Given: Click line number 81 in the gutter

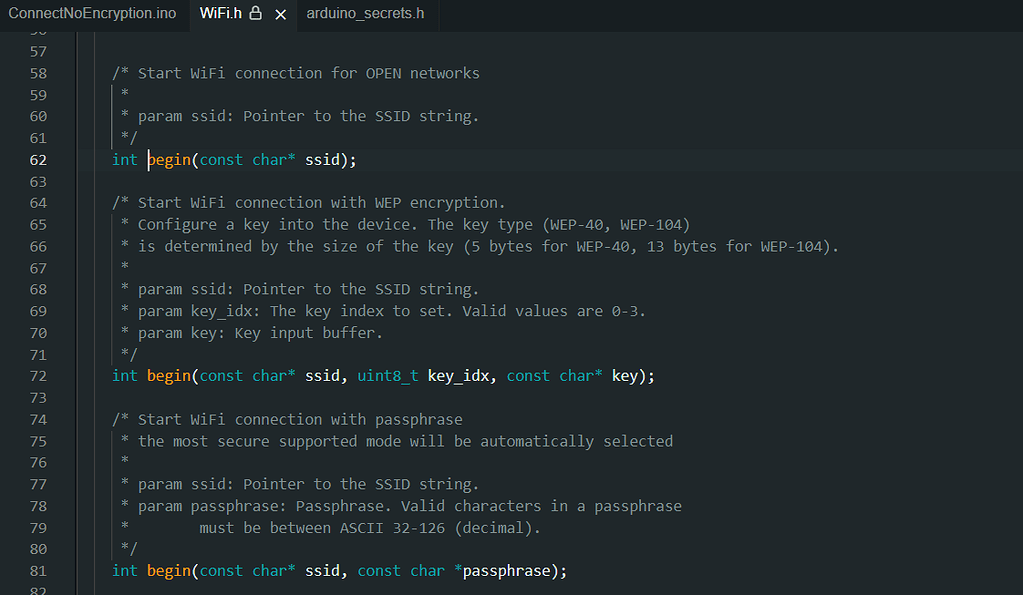Looking at the screenshot, I should coord(38,571).
